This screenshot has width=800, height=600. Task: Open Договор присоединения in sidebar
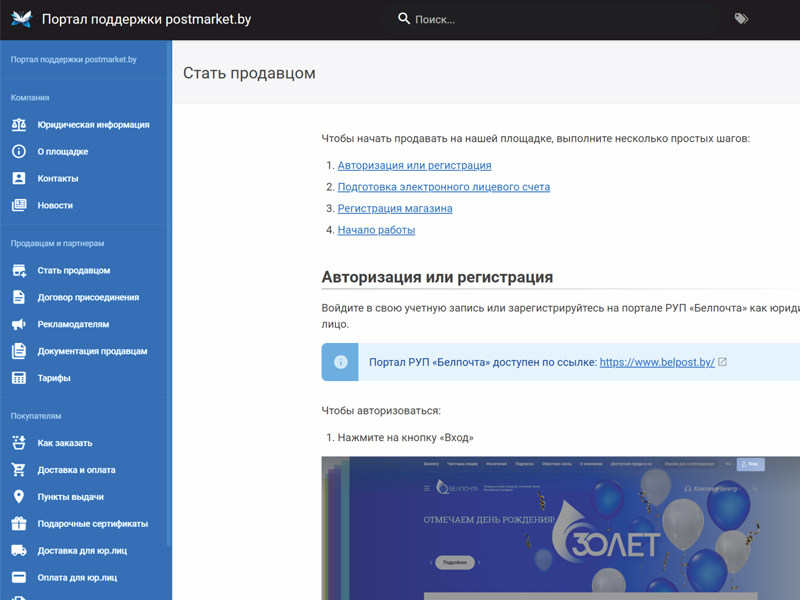(88, 298)
